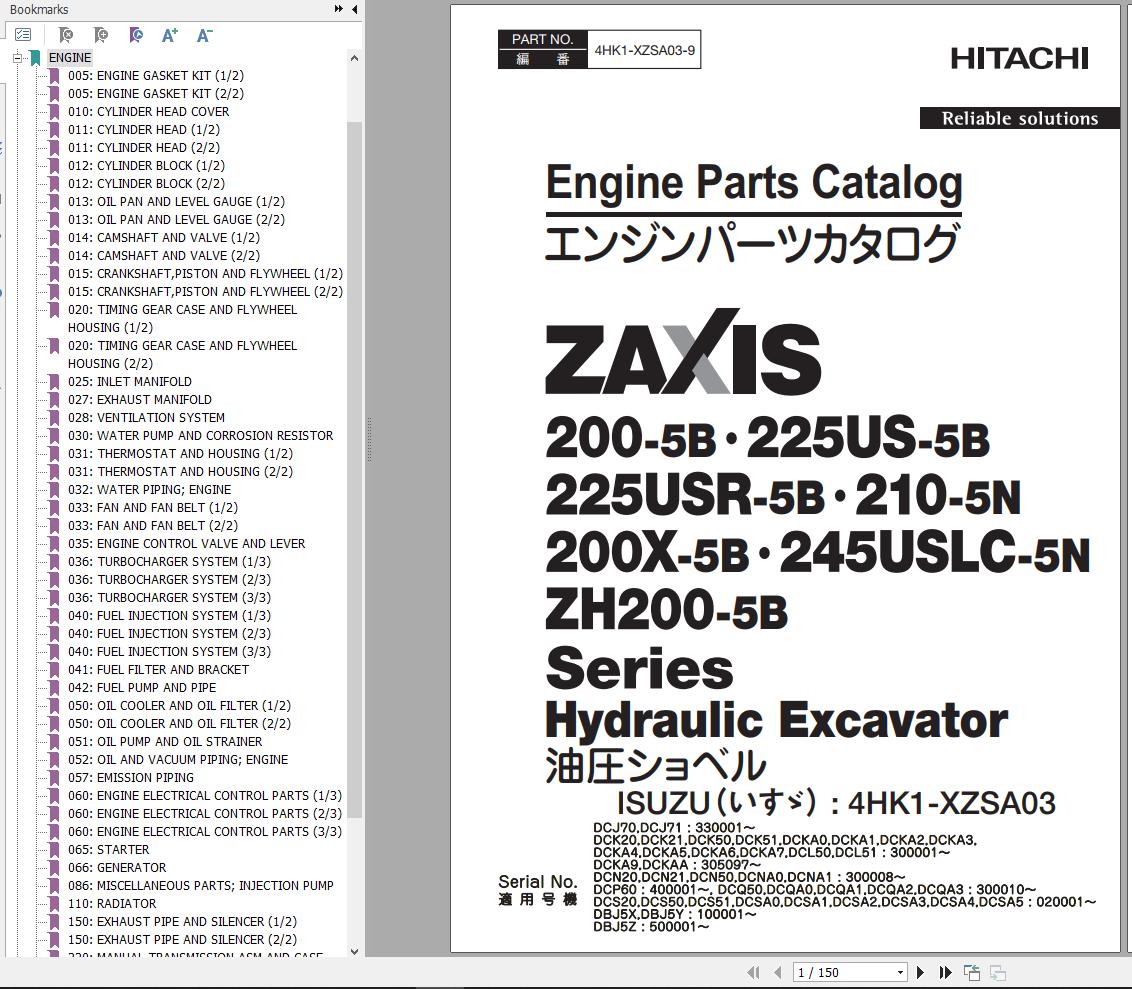Click the add new bookmark icon
This screenshot has width=1132, height=989.
click(x=101, y=35)
